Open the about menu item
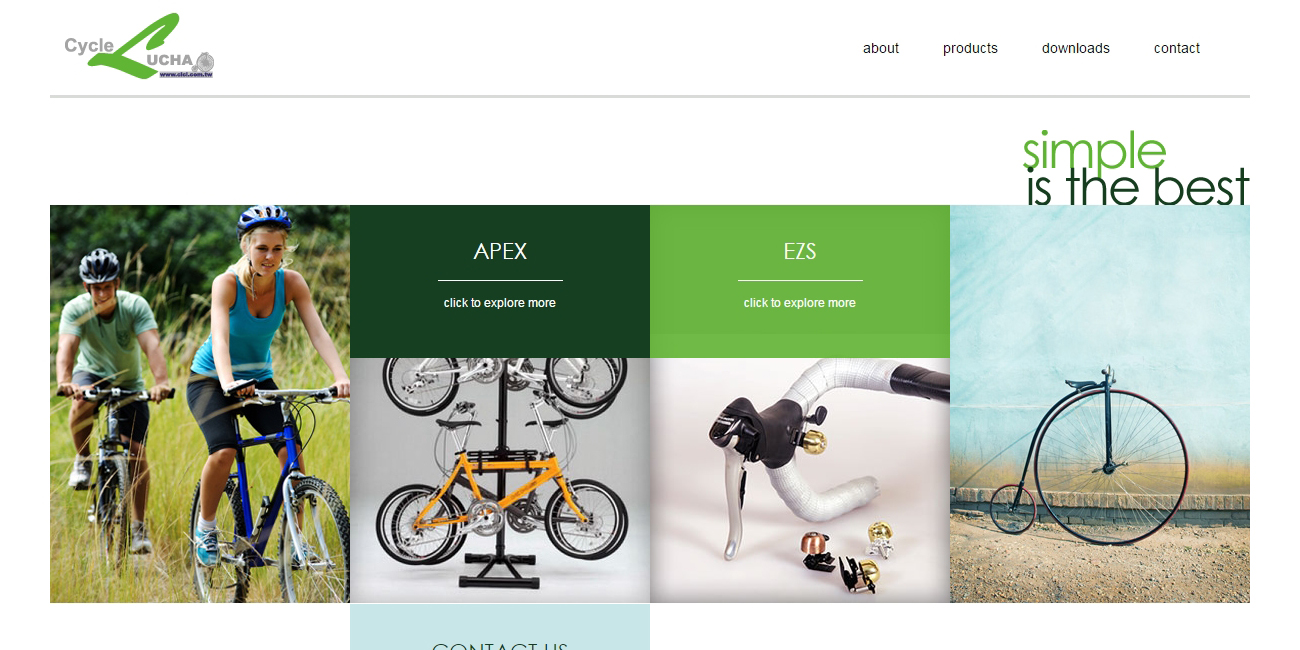This screenshot has width=1300, height=650. click(x=881, y=48)
